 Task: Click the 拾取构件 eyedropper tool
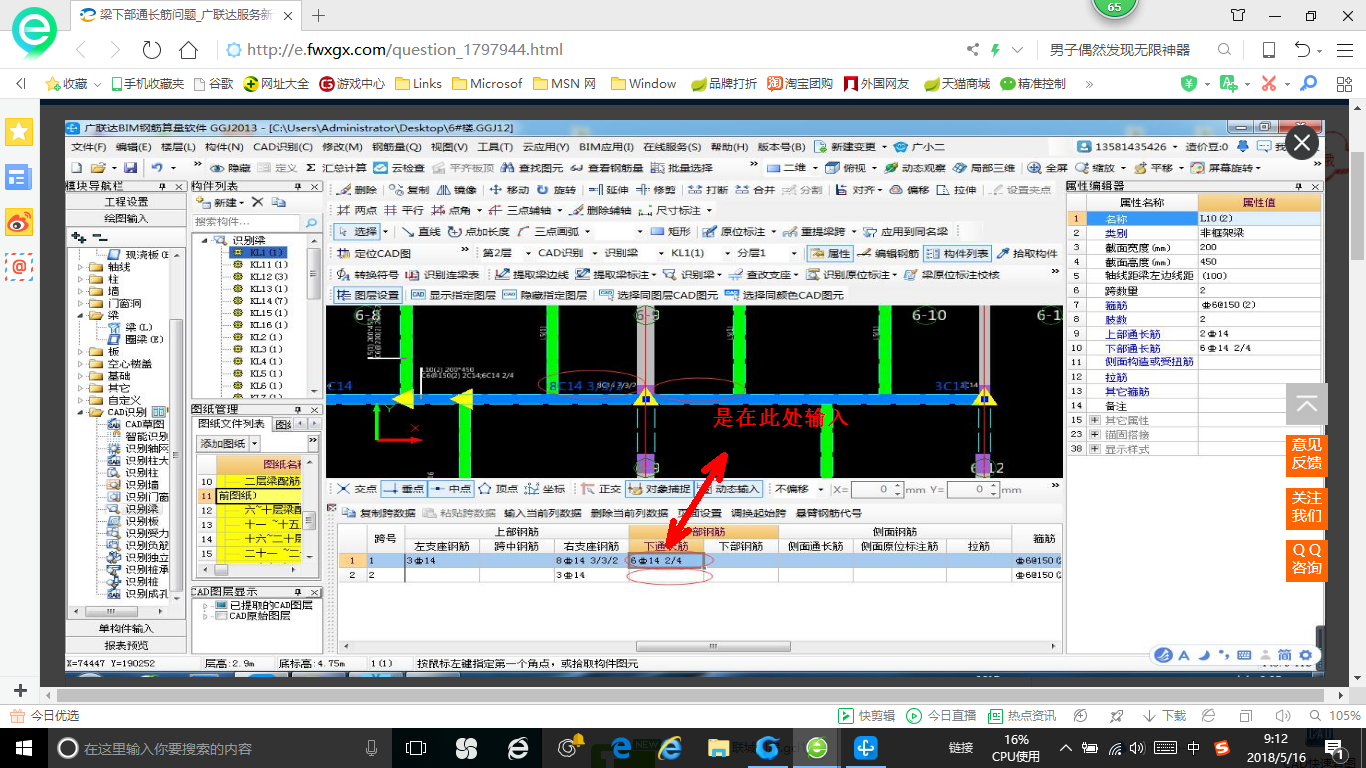point(1027,254)
